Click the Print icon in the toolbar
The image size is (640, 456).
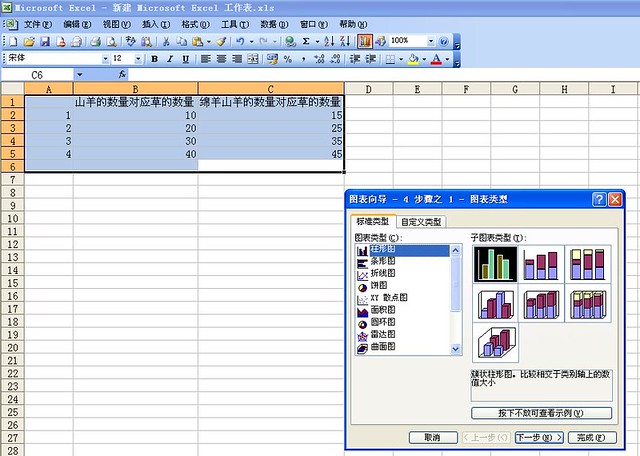coord(95,41)
